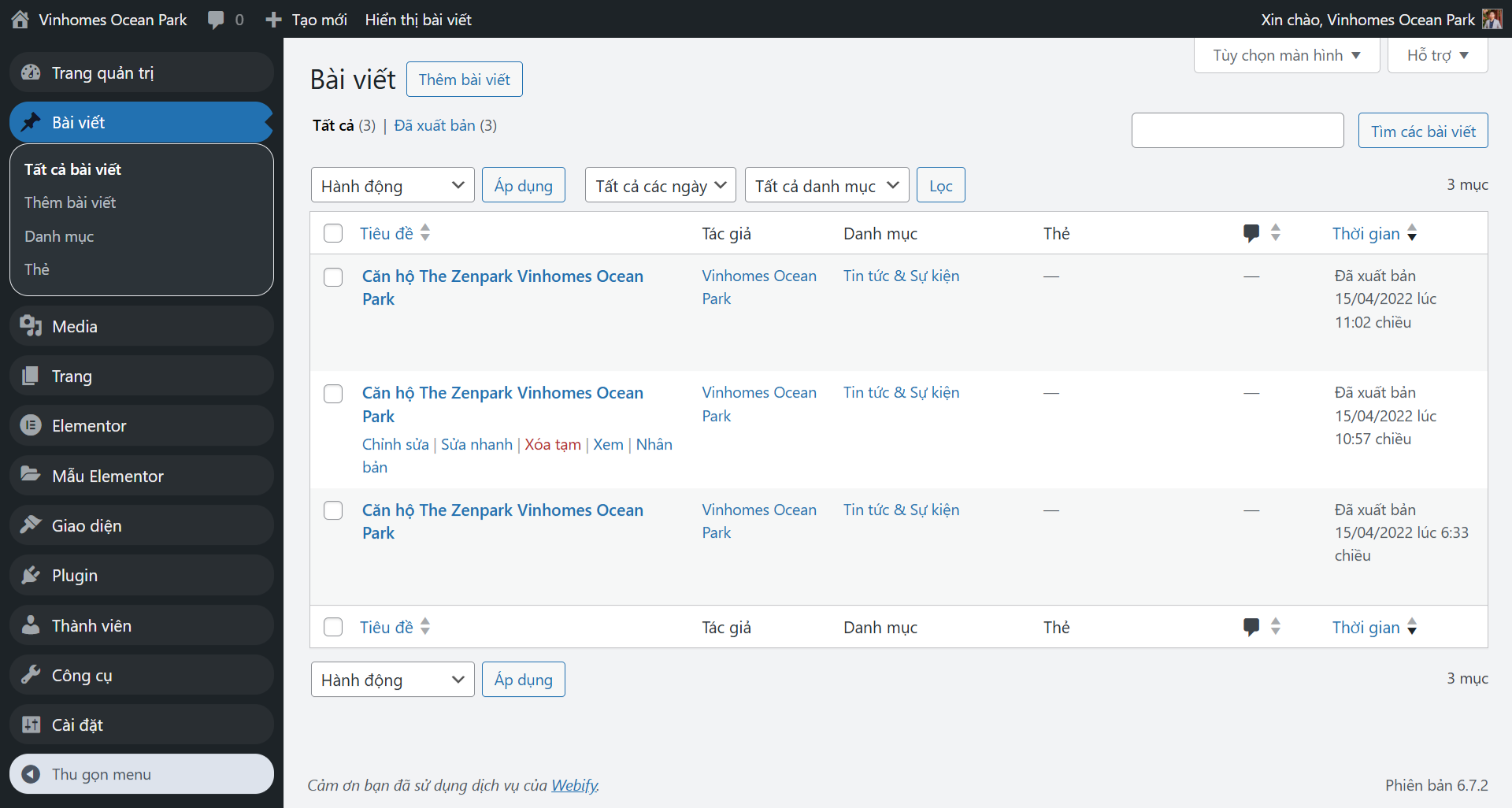Click Tất cả (3) filter link
The width and height of the screenshot is (1512, 808).
[344, 125]
